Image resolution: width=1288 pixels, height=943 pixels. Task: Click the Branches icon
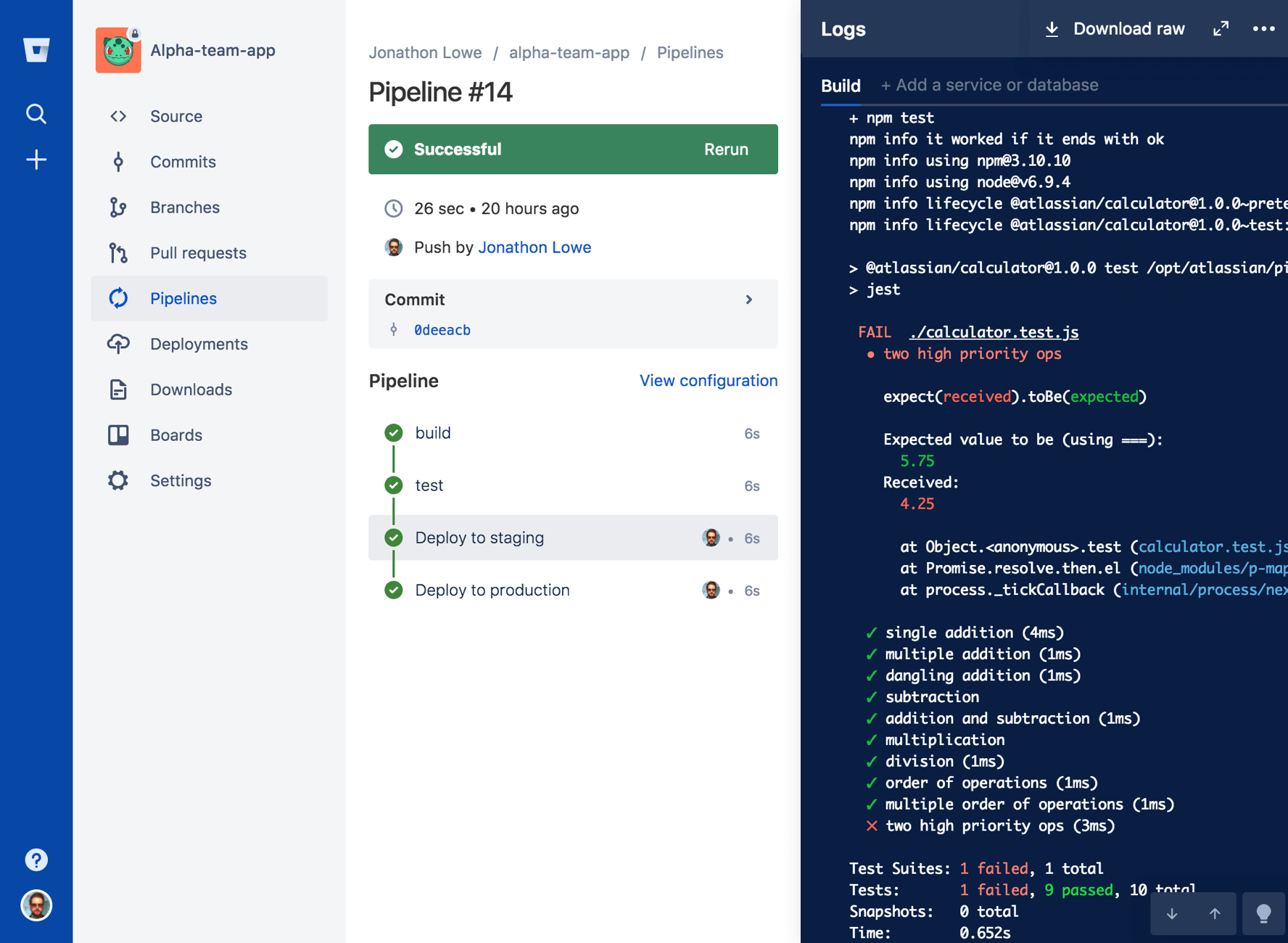118,207
